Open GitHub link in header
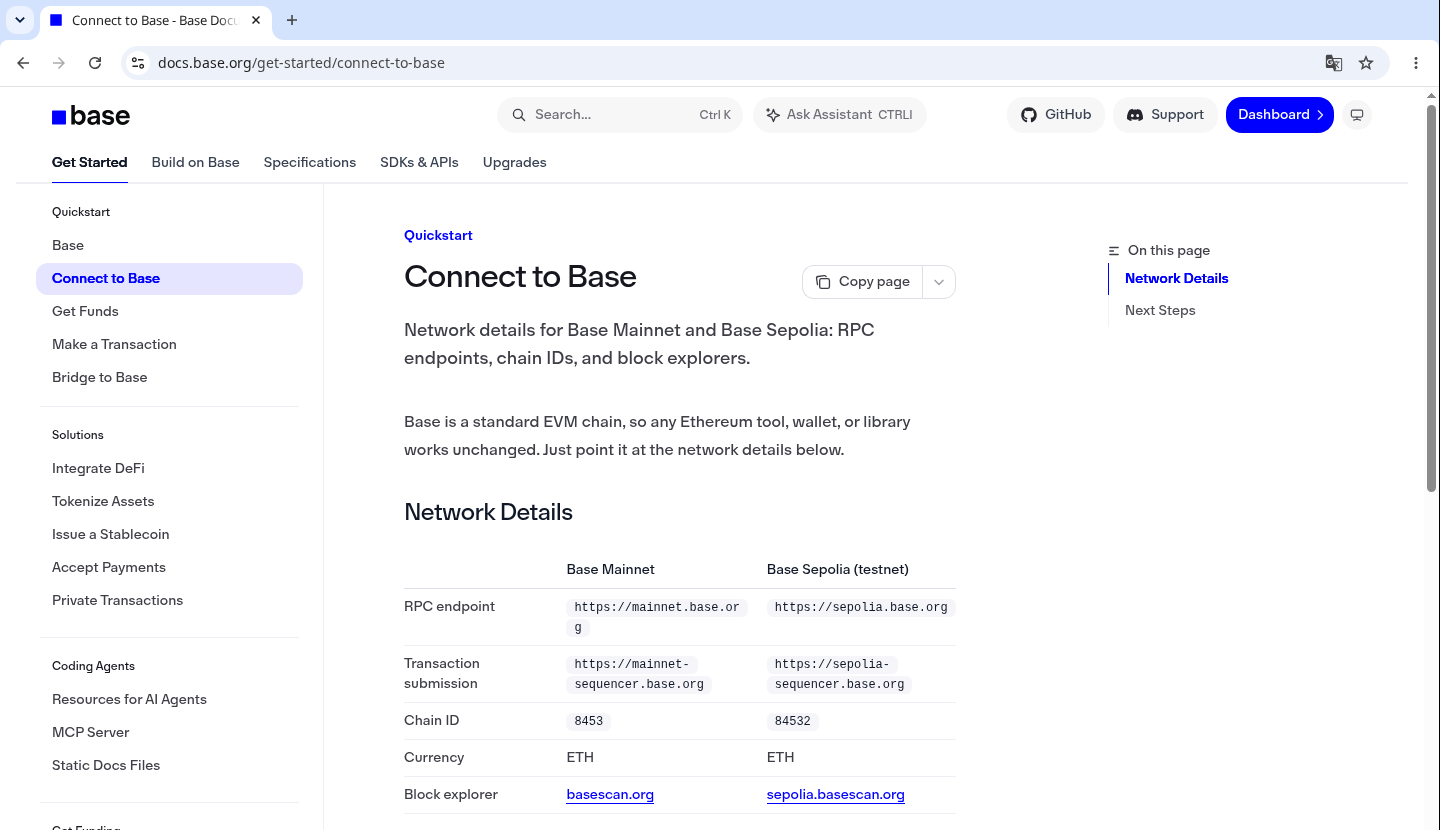This screenshot has width=1440, height=830. (1056, 115)
